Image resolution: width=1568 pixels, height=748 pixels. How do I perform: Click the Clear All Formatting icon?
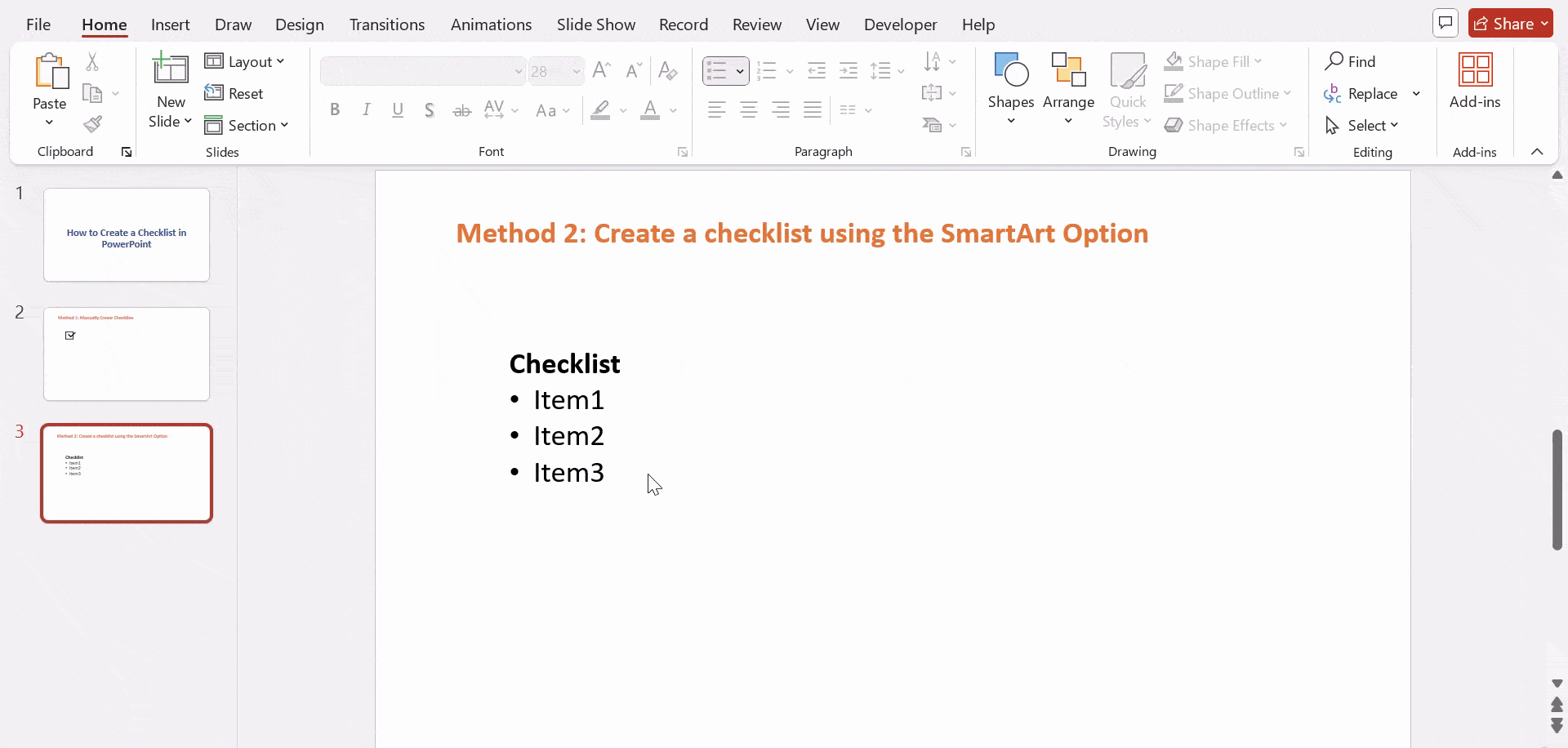[667, 70]
